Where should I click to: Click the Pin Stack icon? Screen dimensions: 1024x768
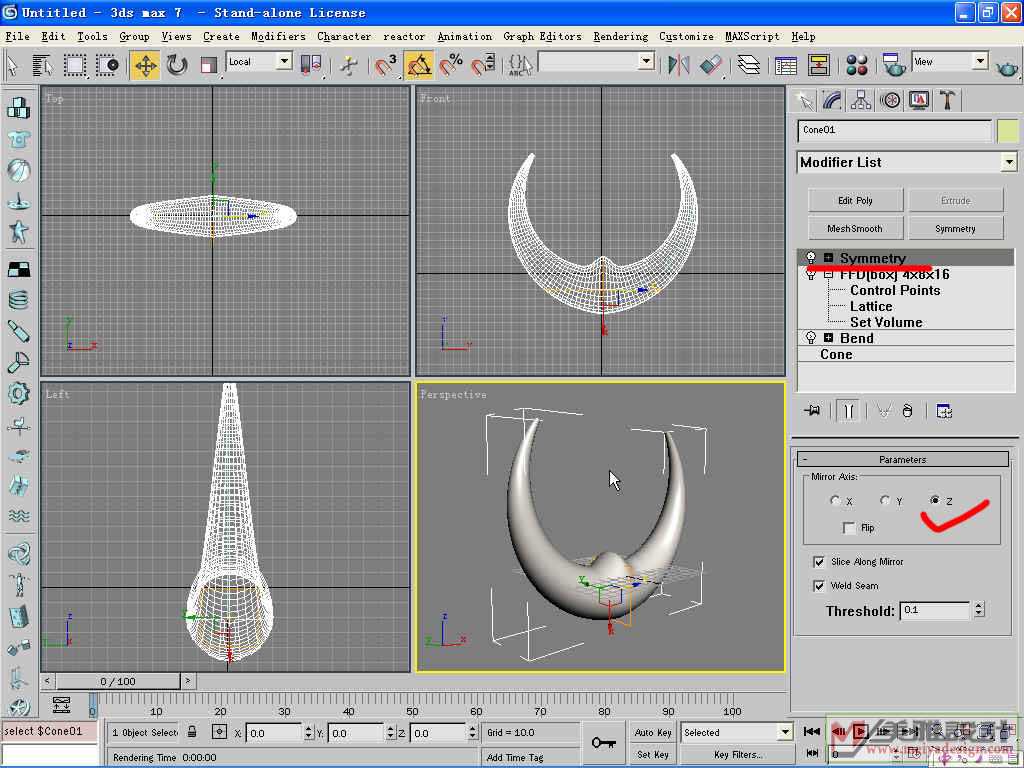(813, 411)
